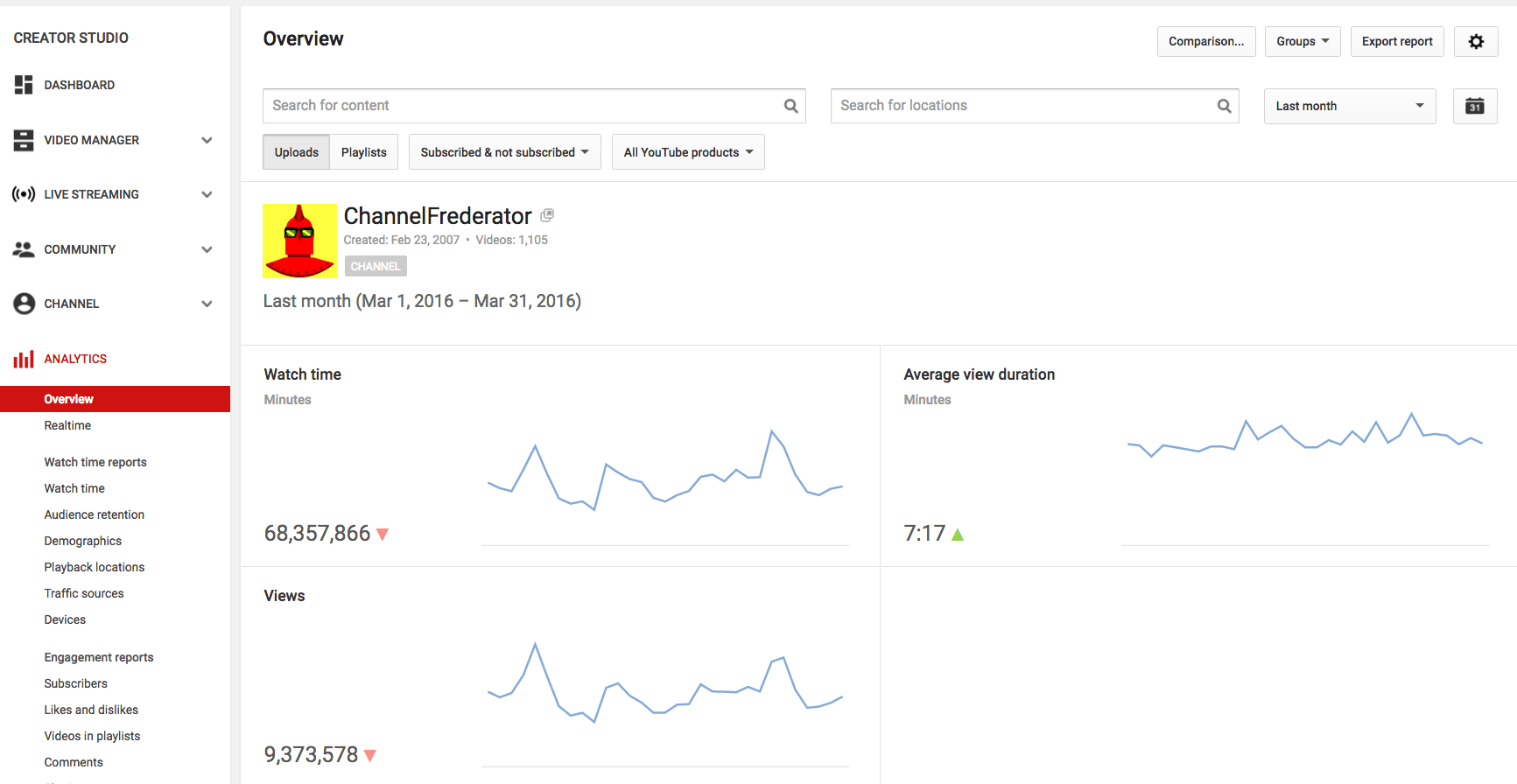Screen dimensions: 1517x784
Task: Click the Analytics bar chart icon
Action: [x=24, y=359]
